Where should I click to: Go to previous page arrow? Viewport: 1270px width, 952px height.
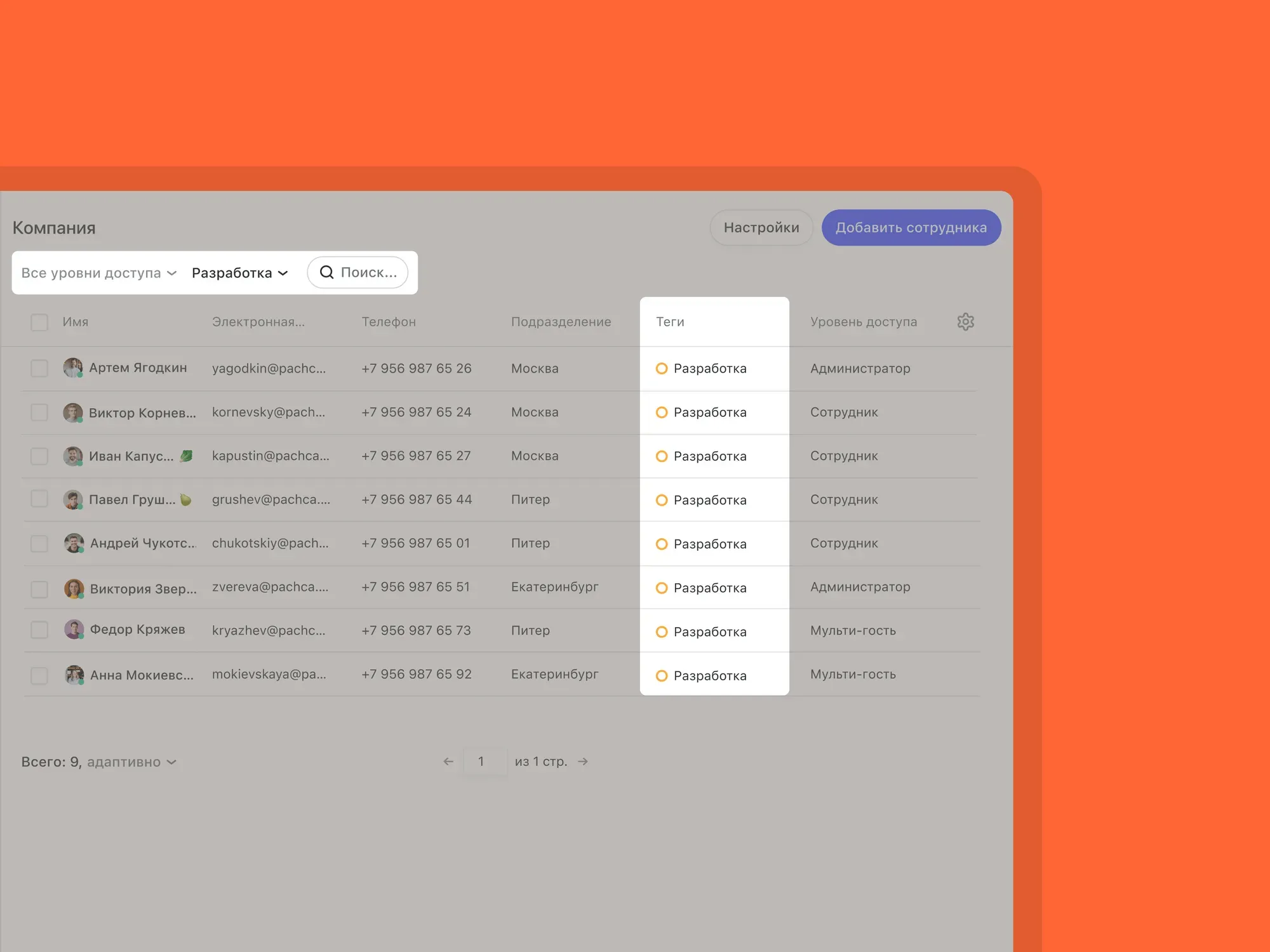[448, 761]
